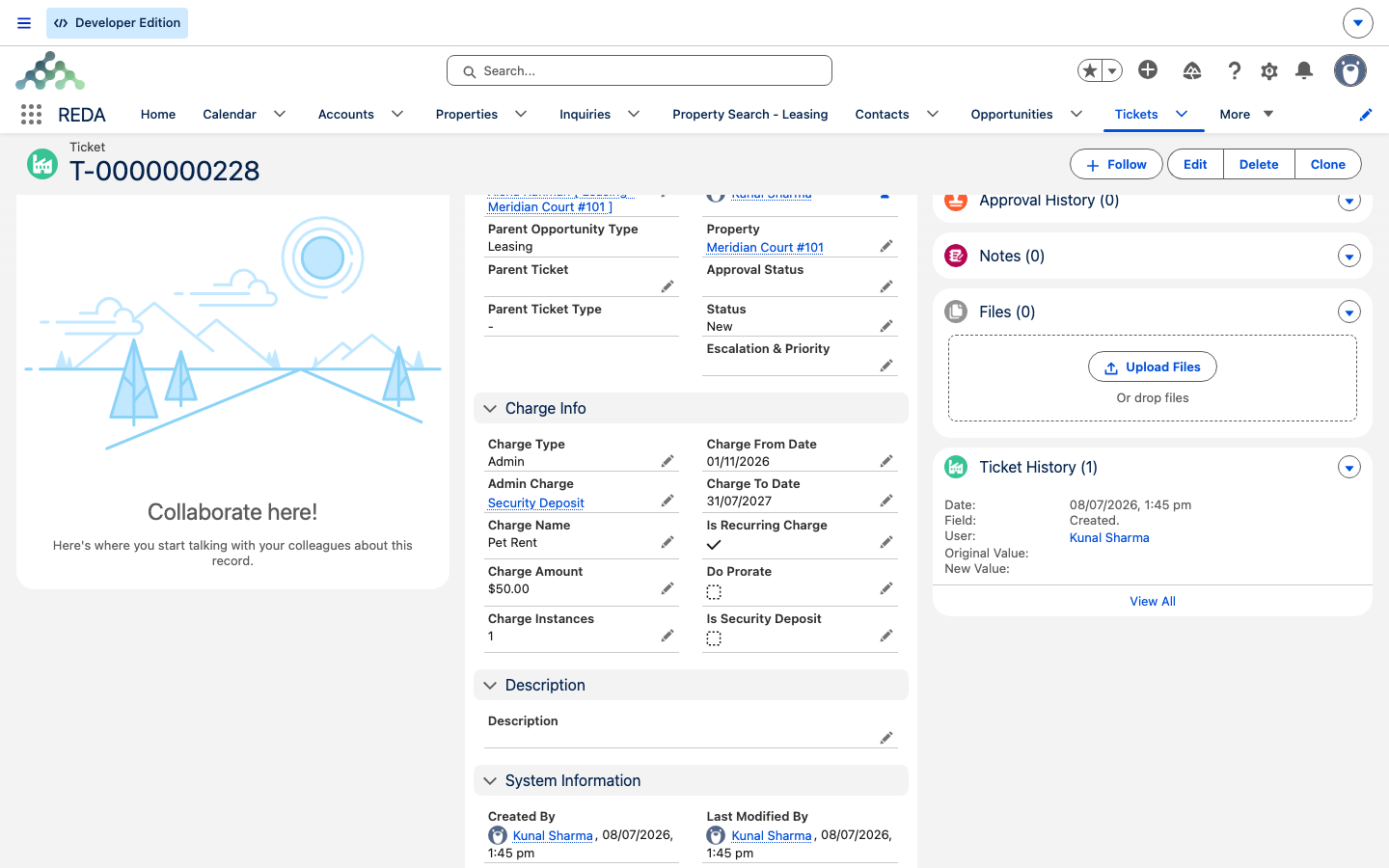This screenshot has width=1389, height=868.
Task: Open the Files related list dropdown
Action: coord(1349,312)
